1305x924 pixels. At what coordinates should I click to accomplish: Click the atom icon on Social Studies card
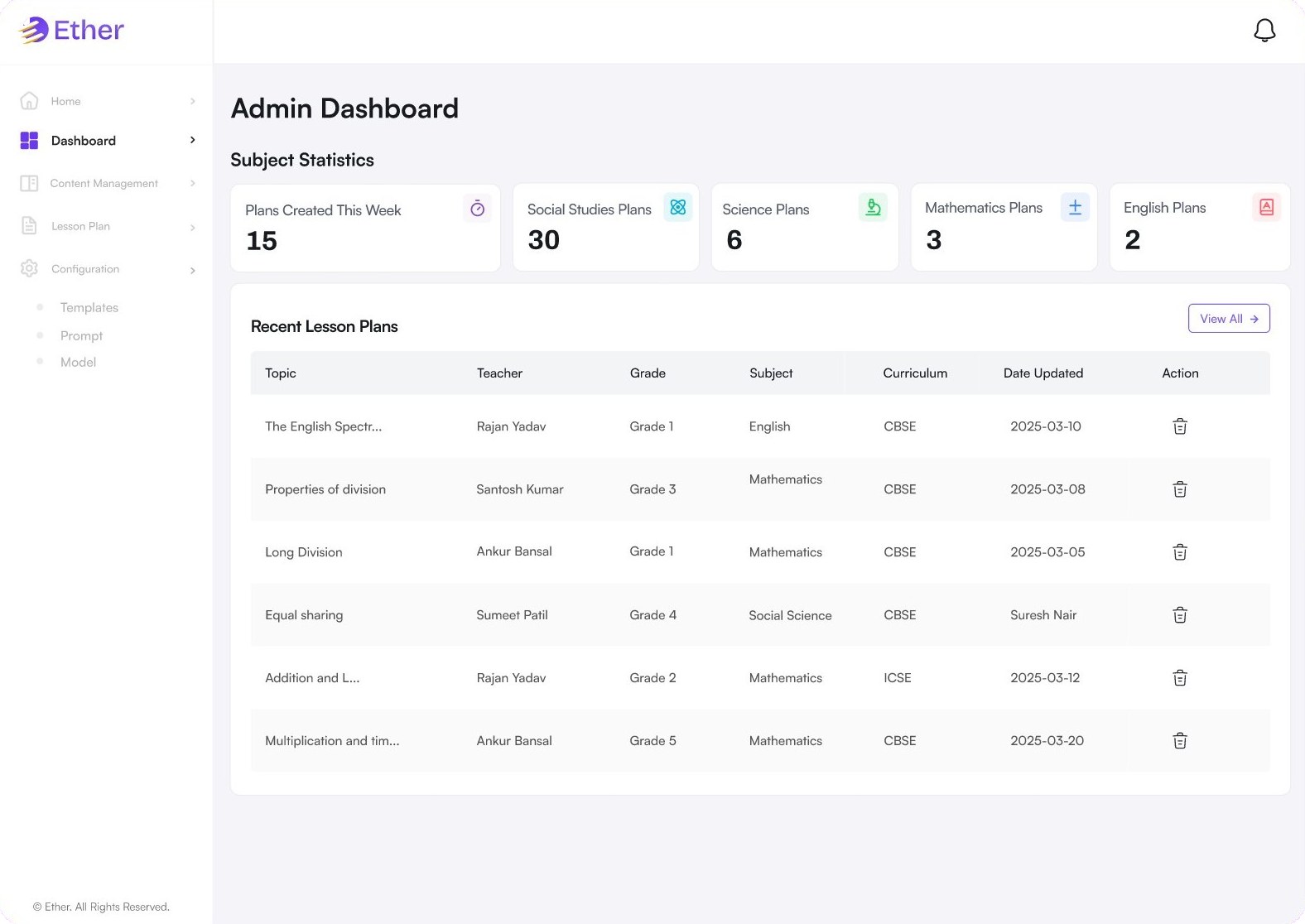pos(678,207)
